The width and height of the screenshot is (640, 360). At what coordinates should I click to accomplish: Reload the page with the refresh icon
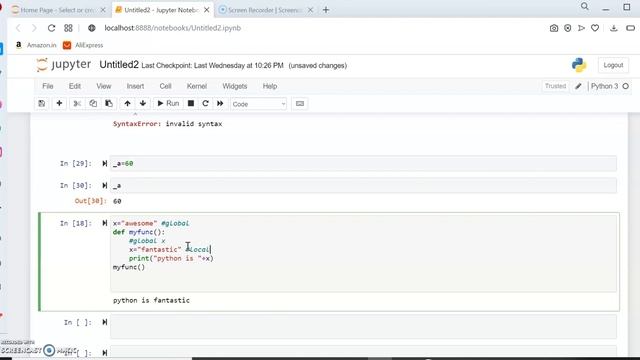coord(51,28)
